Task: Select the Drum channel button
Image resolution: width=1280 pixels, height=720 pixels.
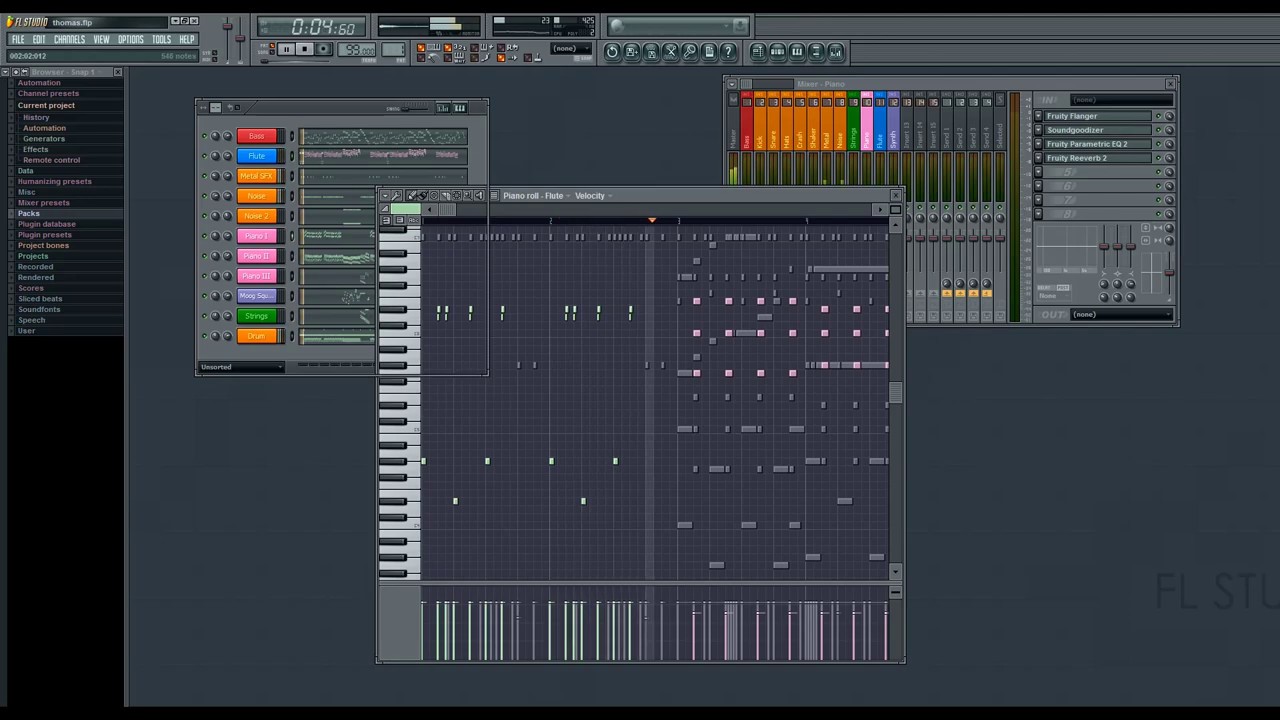Action: (x=257, y=336)
